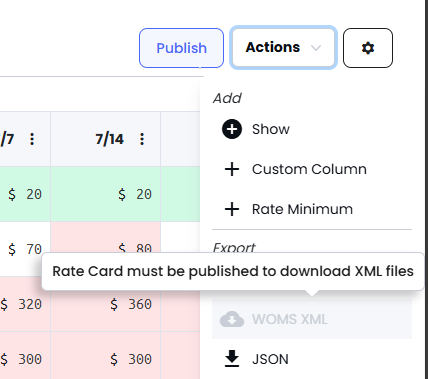This screenshot has width=428, height=379.
Task: Click the plus icon beside Rate Minimum
Action: 232,209
